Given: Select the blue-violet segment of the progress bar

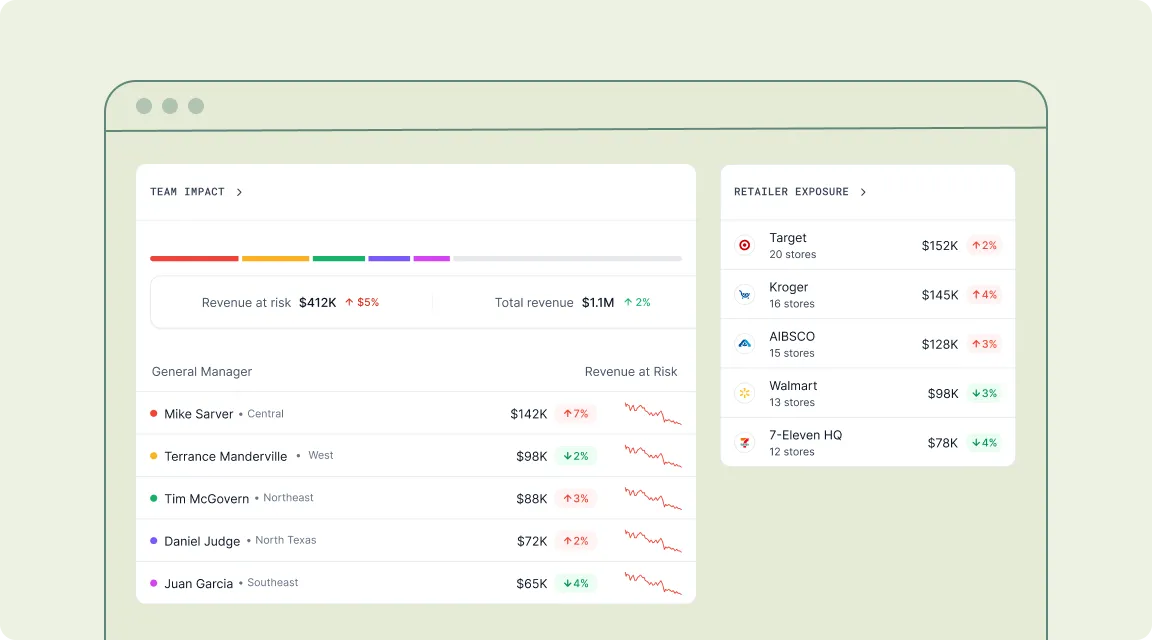Looking at the screenshot, I should coord(389,259).
